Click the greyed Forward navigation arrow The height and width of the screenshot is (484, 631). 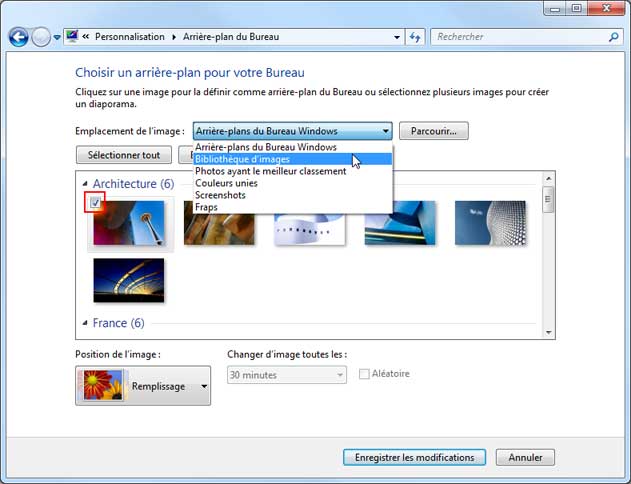[x=41, y=37]
